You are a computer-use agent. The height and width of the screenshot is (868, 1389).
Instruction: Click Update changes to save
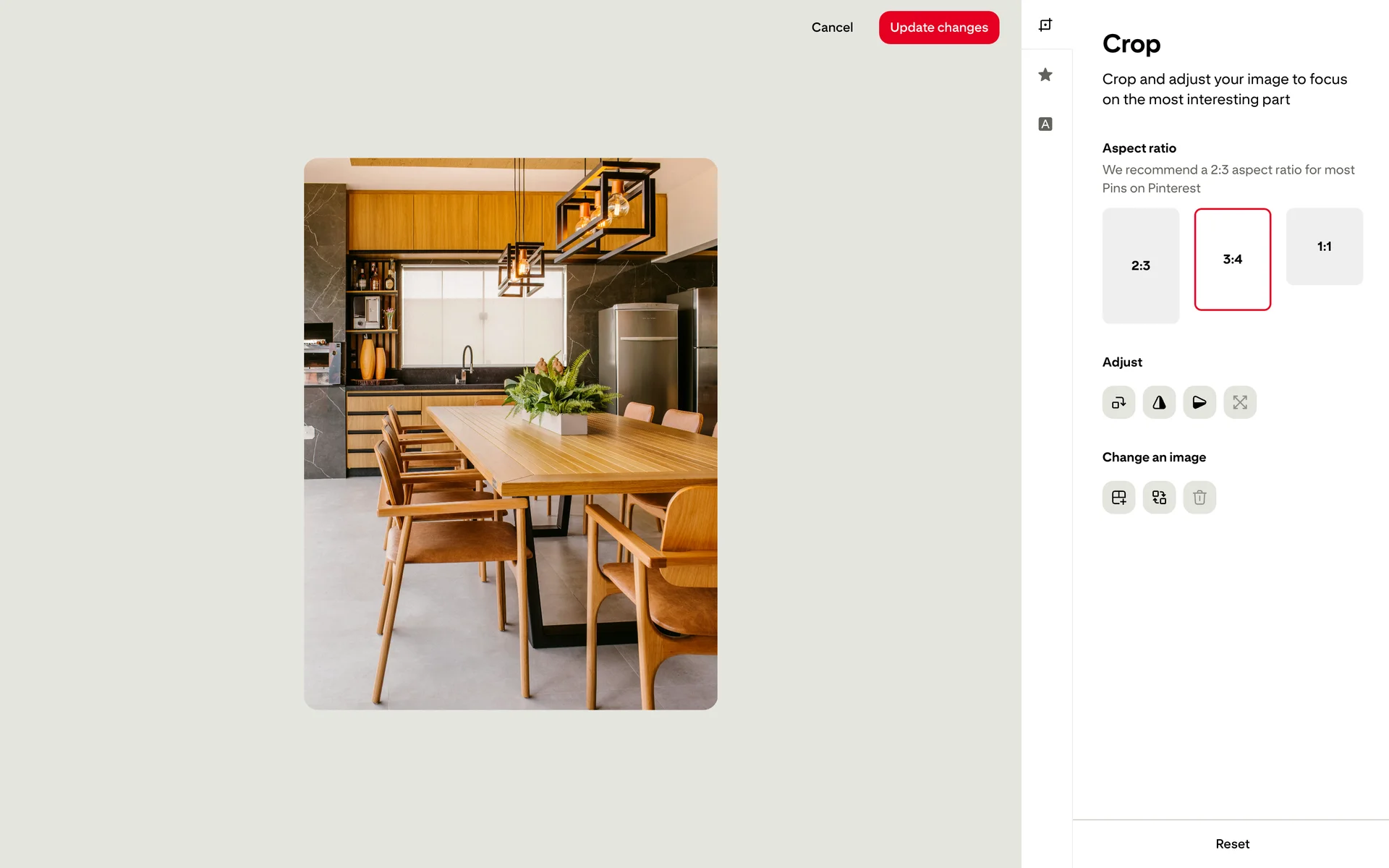[939, 27]
